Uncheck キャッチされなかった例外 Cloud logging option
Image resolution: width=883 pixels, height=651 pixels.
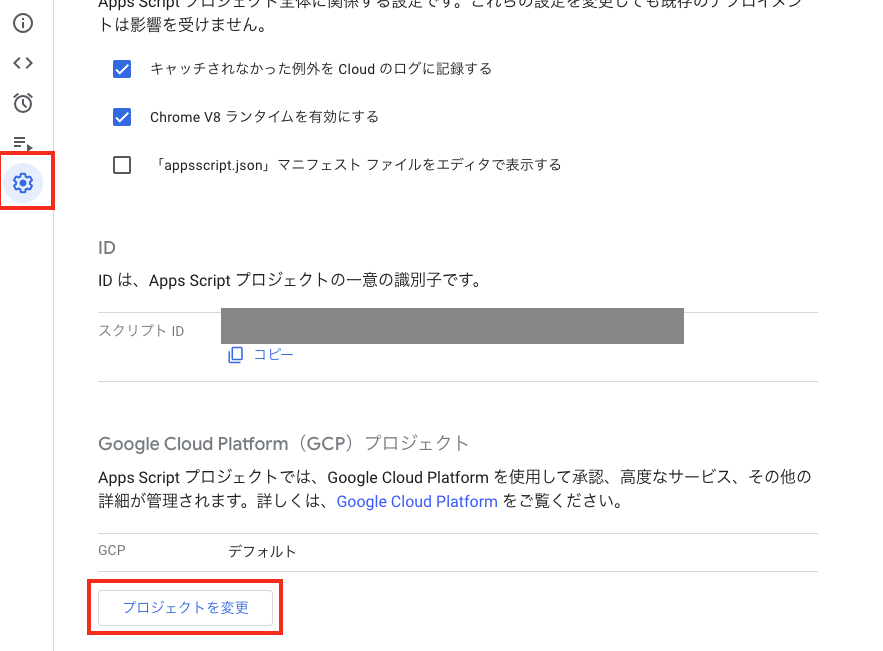point(121,69)
